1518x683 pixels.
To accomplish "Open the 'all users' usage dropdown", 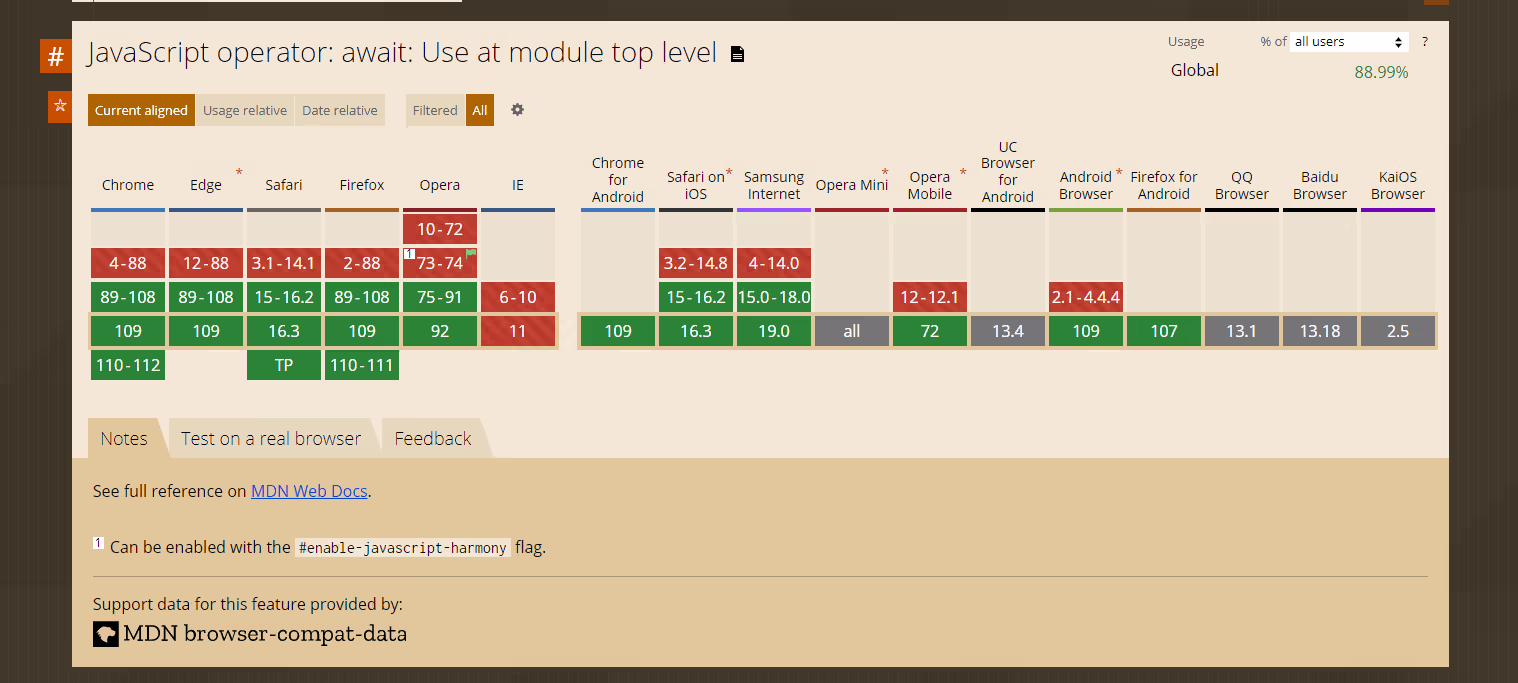I will coord(1349,41).
